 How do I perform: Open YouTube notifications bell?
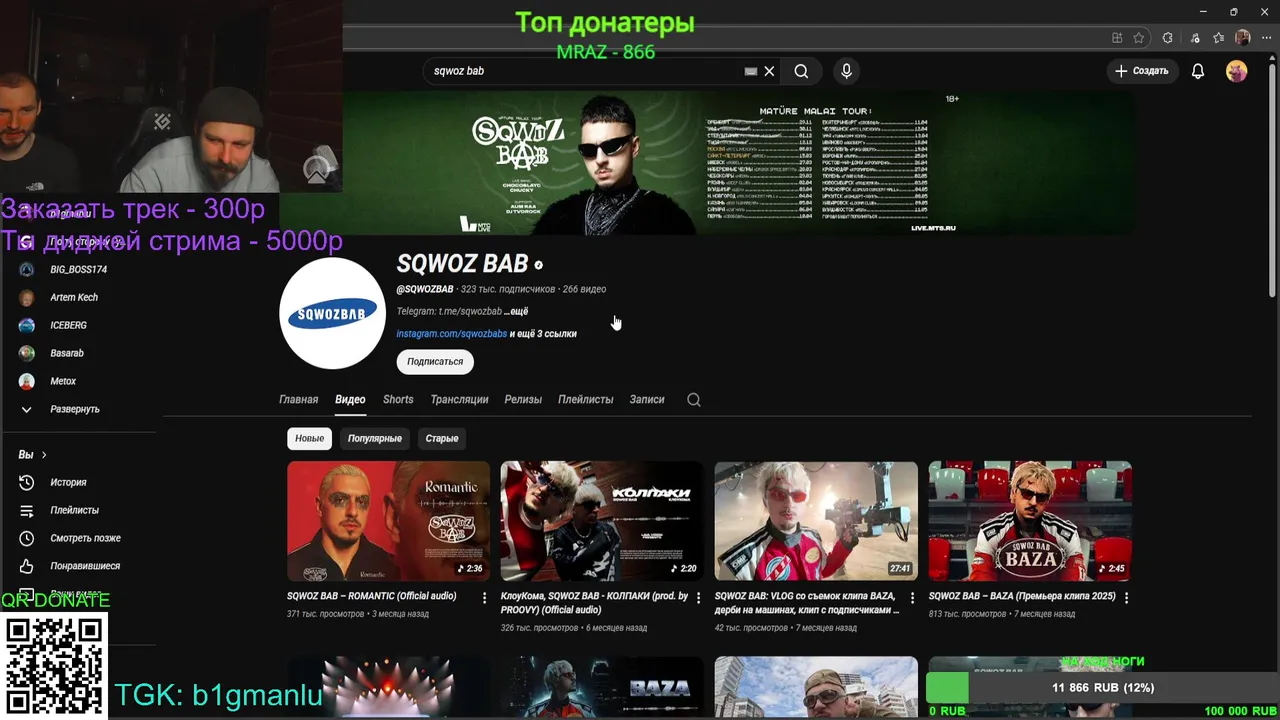tap(1198, 71)
